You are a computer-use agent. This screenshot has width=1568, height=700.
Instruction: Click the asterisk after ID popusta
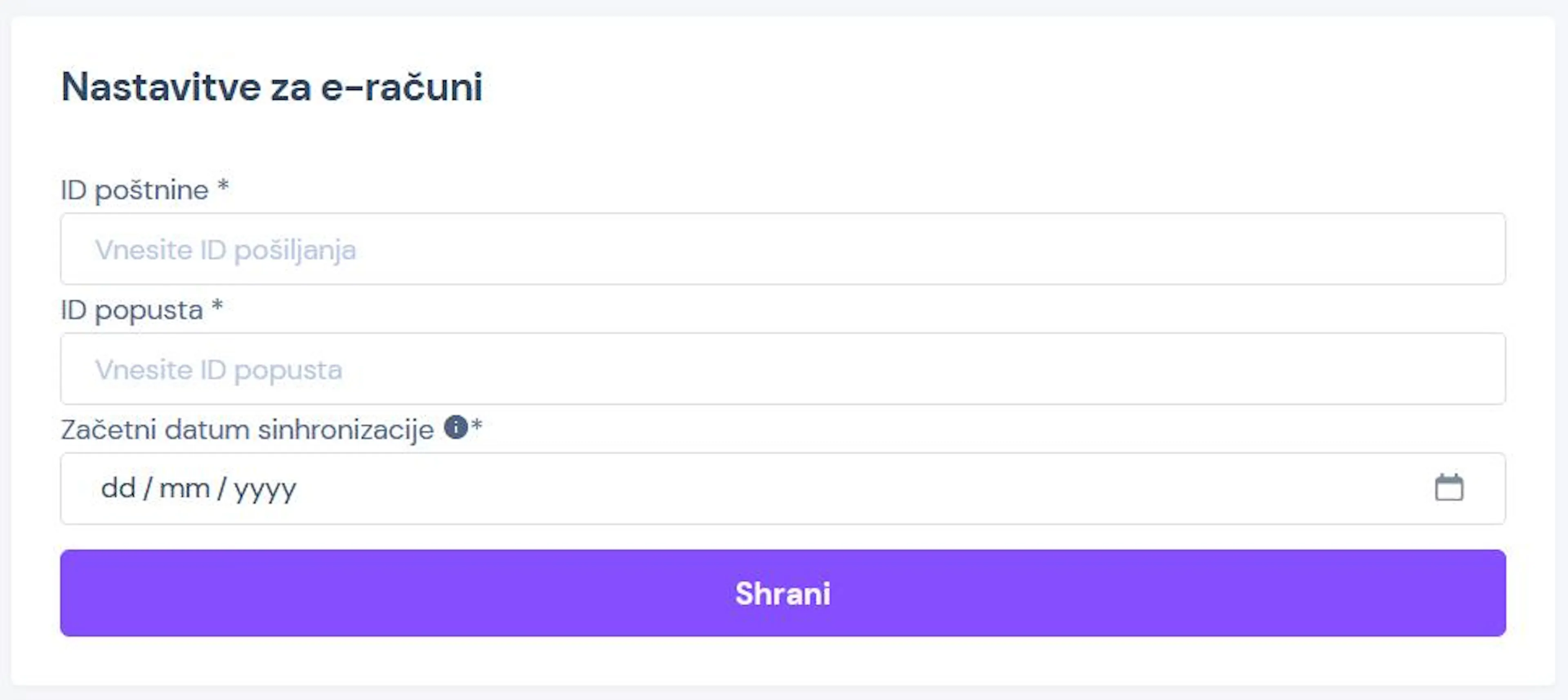(217, 305)
